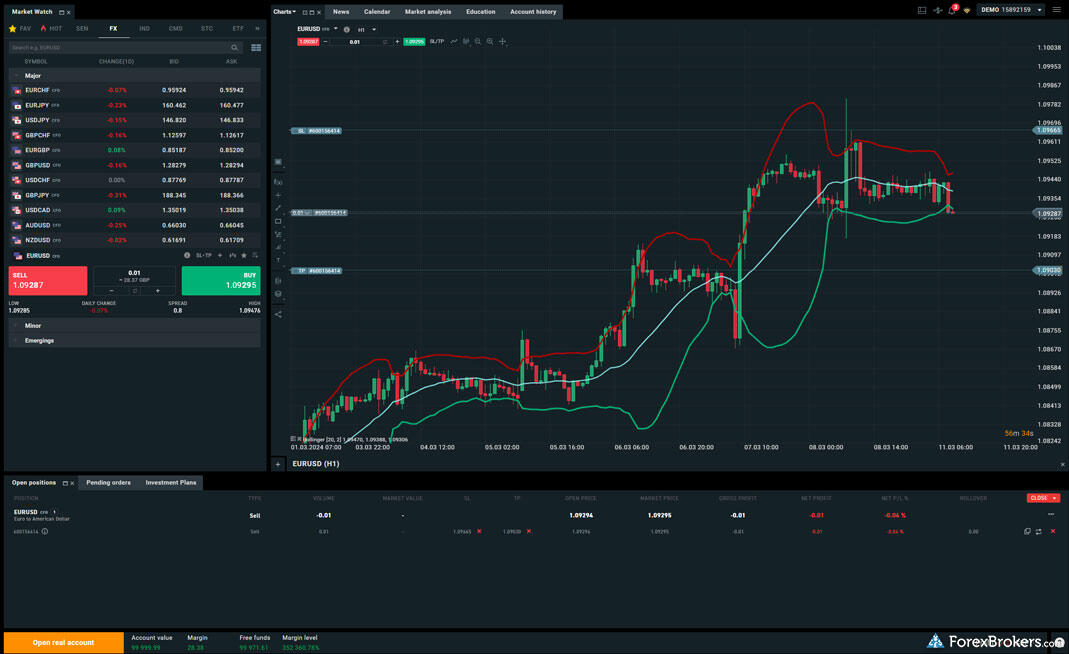Expand the Minor currency group
Image resolution: width=1069 pixels, height=654 pixels.
click(x=16, y=325)
